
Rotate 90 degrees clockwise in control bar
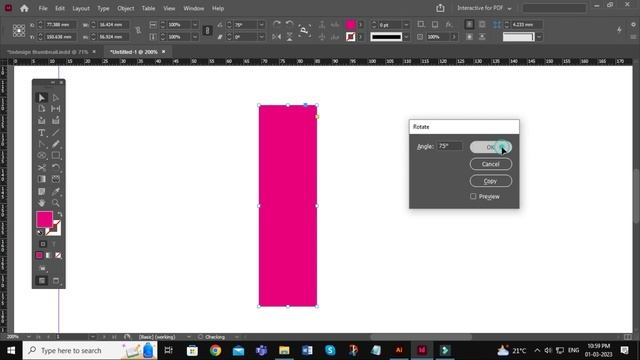(x=277, y=24)
